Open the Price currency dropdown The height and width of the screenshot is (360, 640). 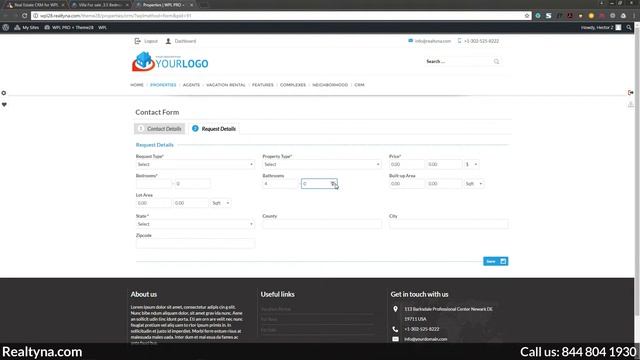tap(471, 164)
